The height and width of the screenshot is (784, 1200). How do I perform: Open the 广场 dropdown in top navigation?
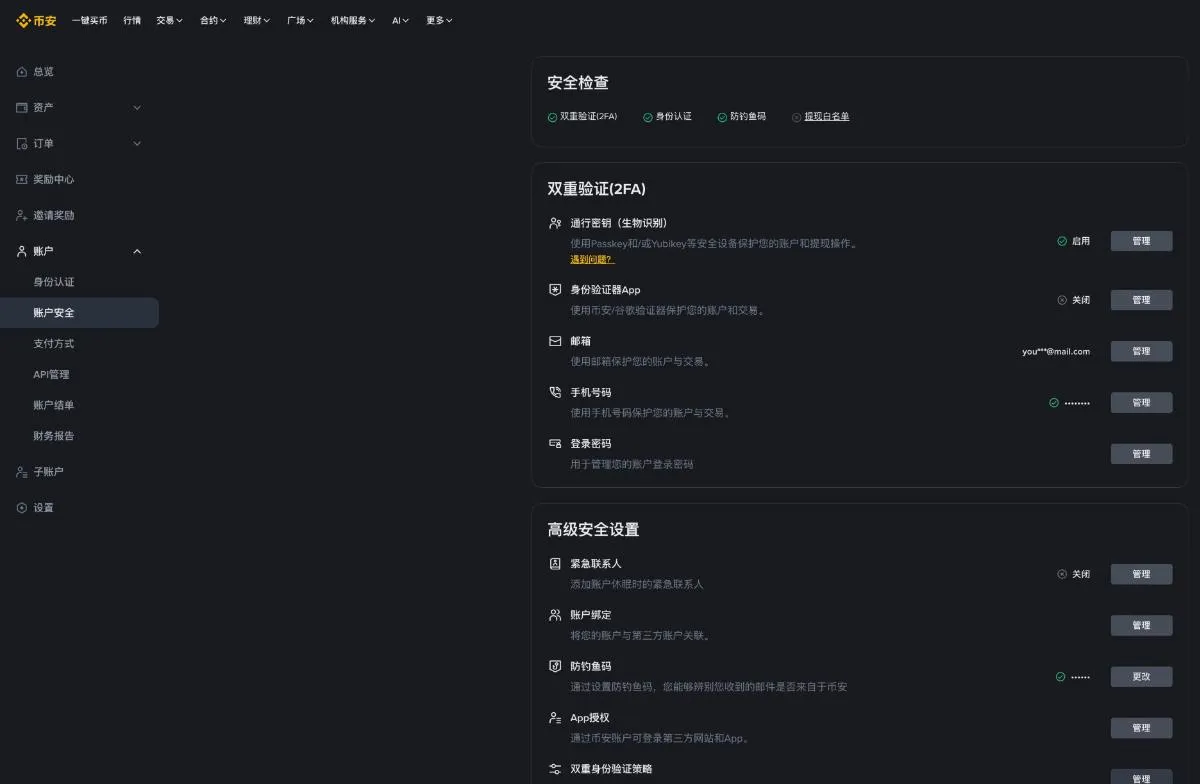300,20
